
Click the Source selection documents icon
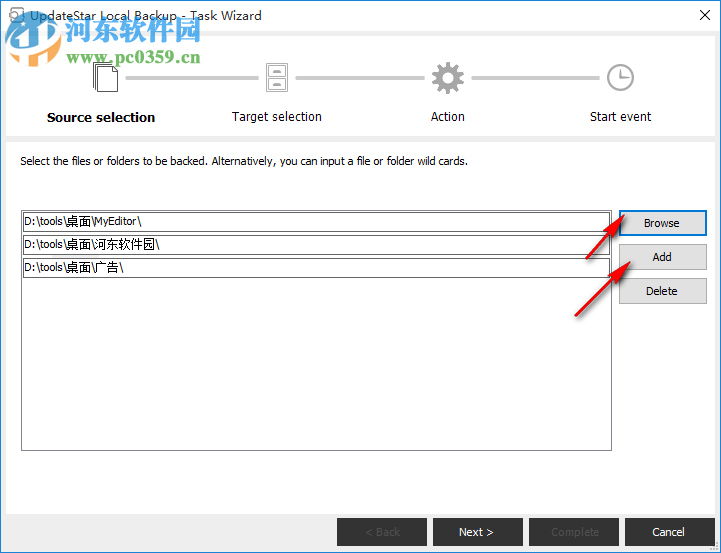[x=105, y=77]
